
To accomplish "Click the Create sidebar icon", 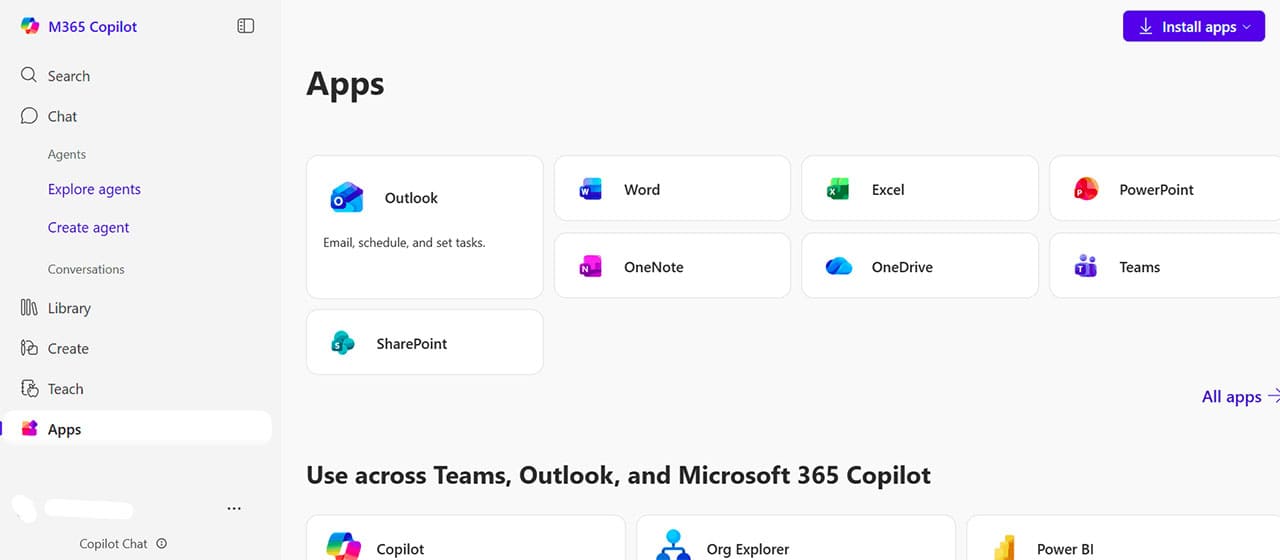I will pos(29,348).
